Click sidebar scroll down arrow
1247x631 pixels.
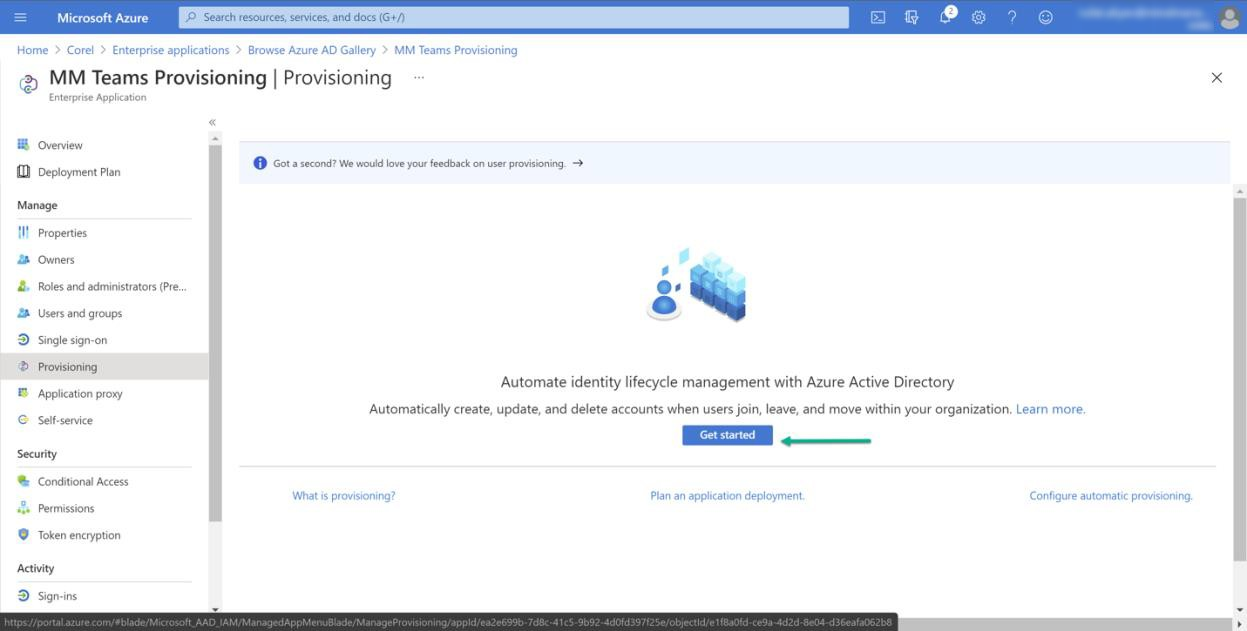tap(215, 609)
